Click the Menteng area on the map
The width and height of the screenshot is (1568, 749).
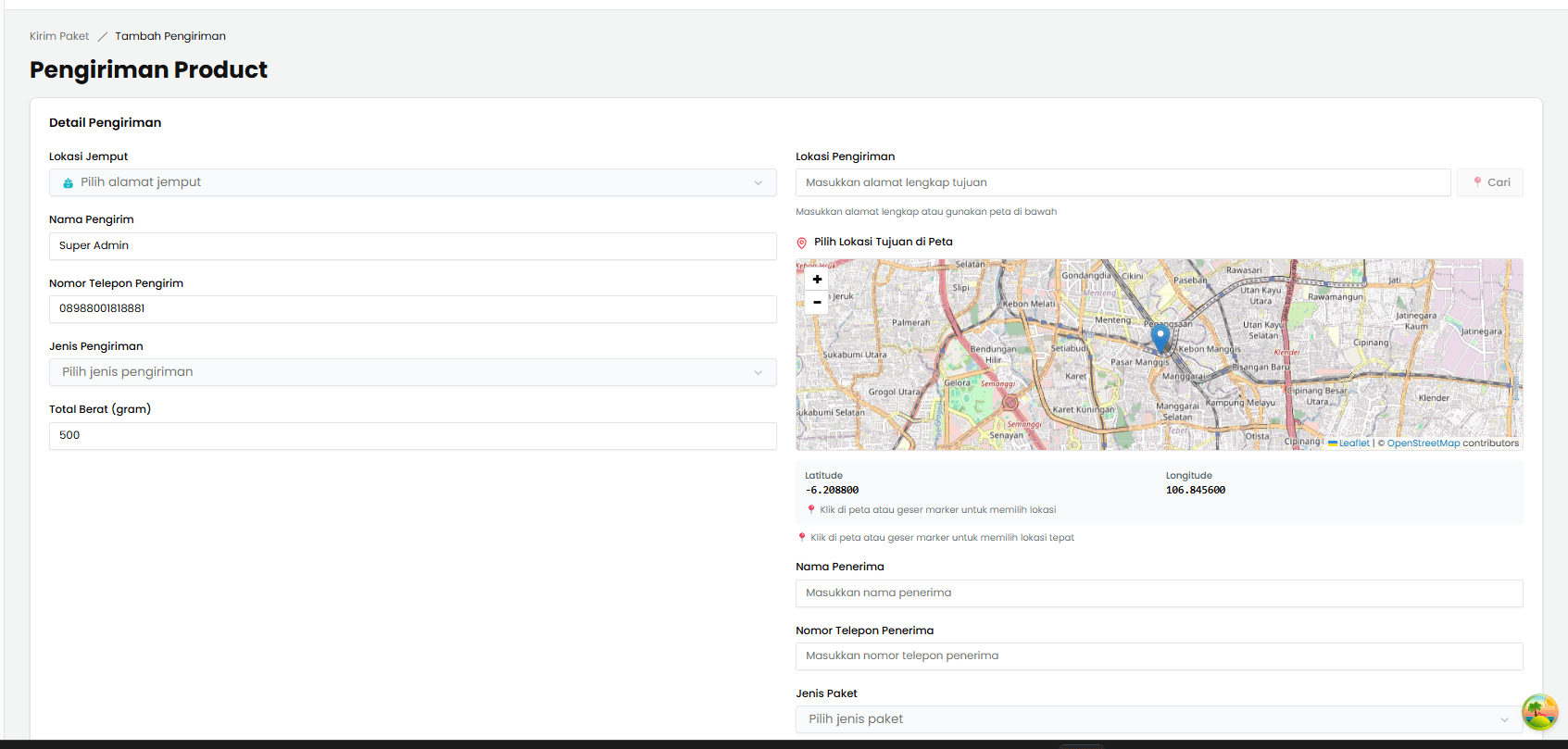[x=1112, y=320]
